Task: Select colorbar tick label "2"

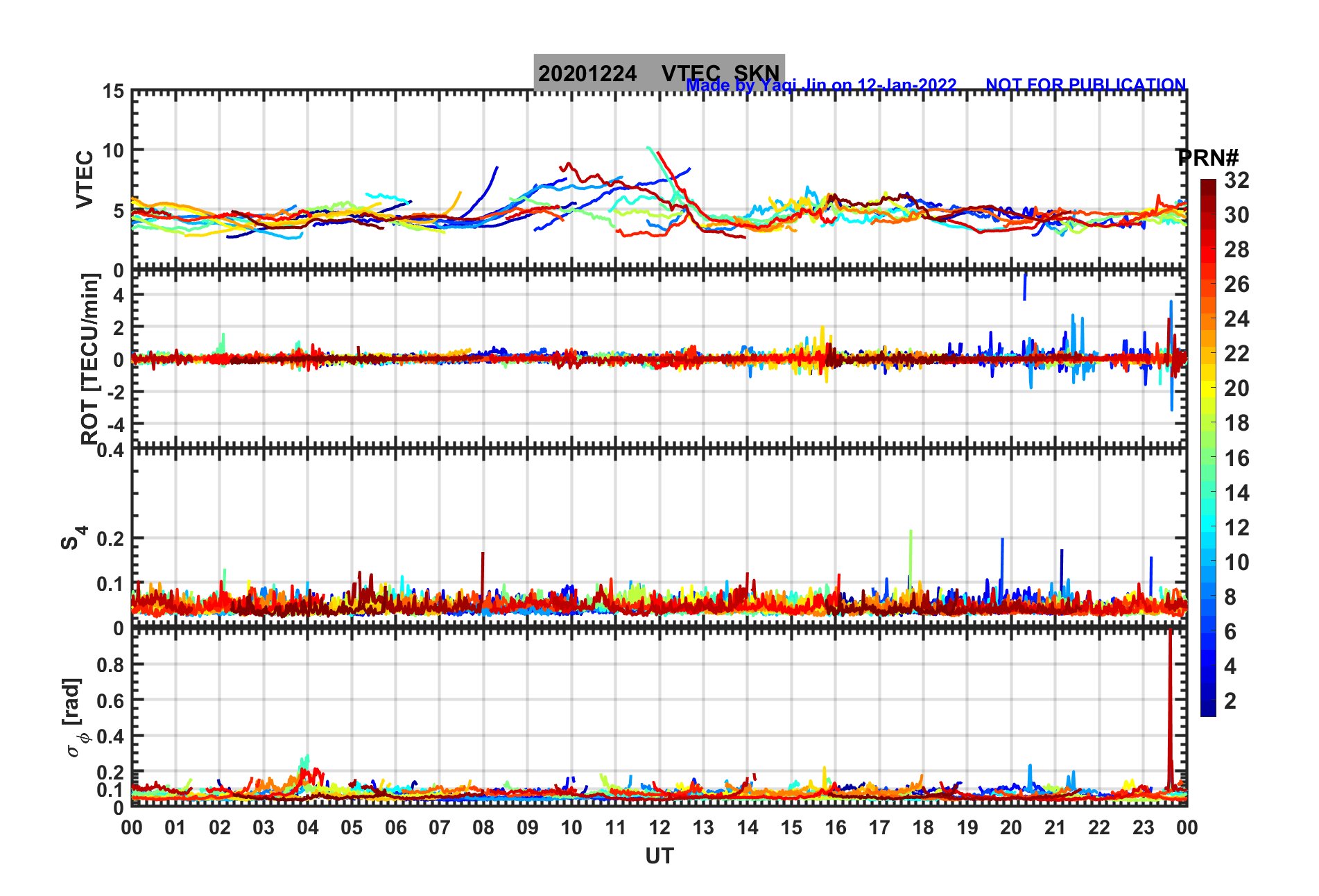Action: (1230, 701)
